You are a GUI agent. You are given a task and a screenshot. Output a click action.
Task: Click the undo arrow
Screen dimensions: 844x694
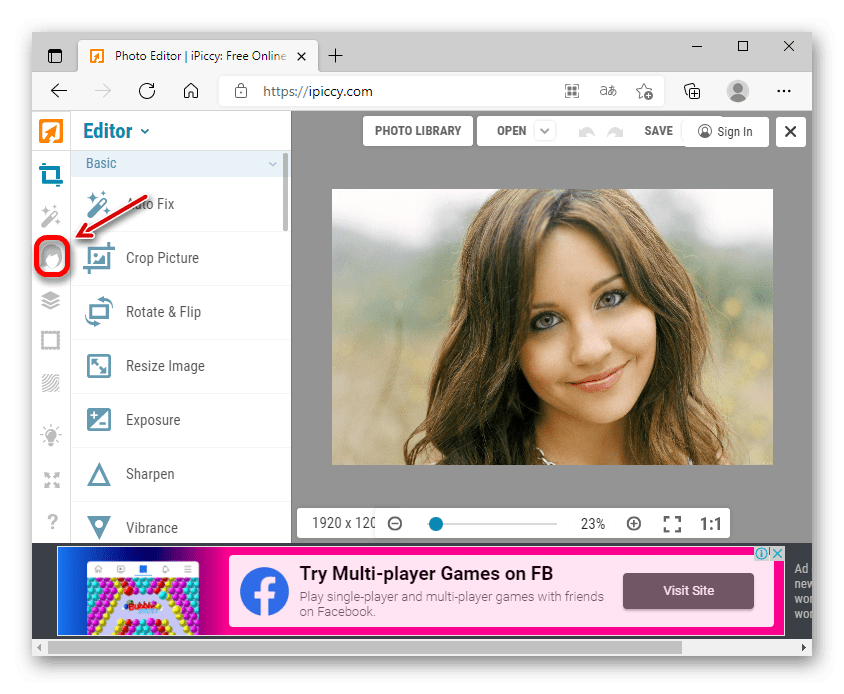coord(587,132)
